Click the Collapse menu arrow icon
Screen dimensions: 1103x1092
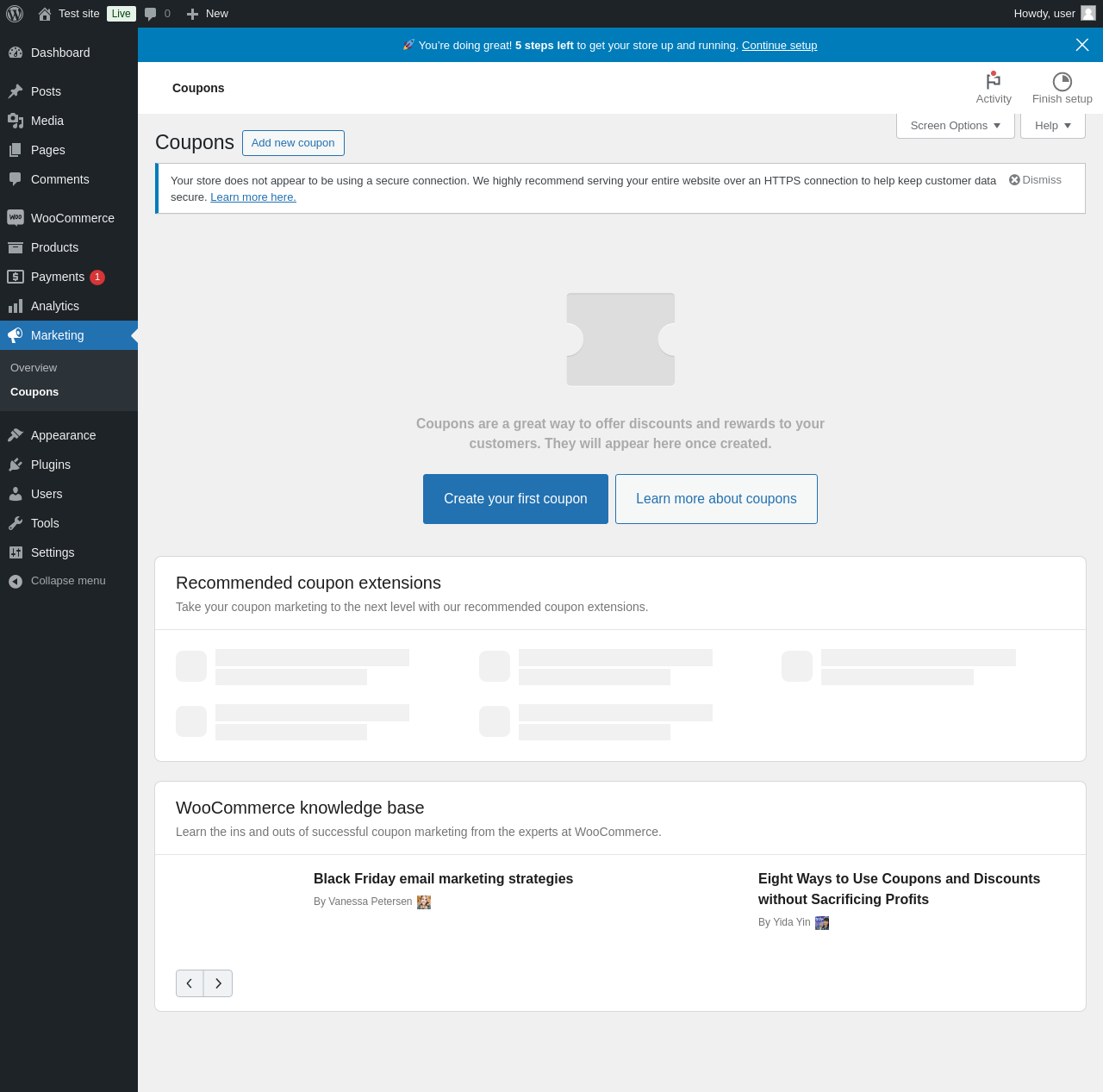pyautogui.click(x=16, y=581)
